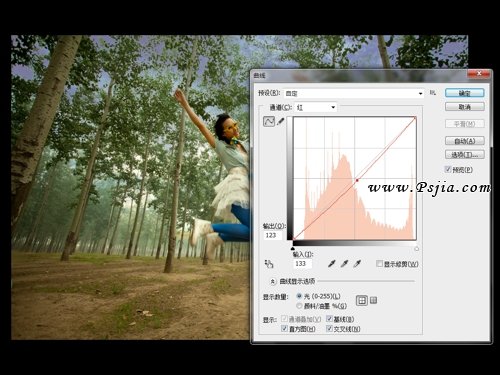The image size is (500, 375).
Task: Pick the gray point eyedropper
Action: 344,264
